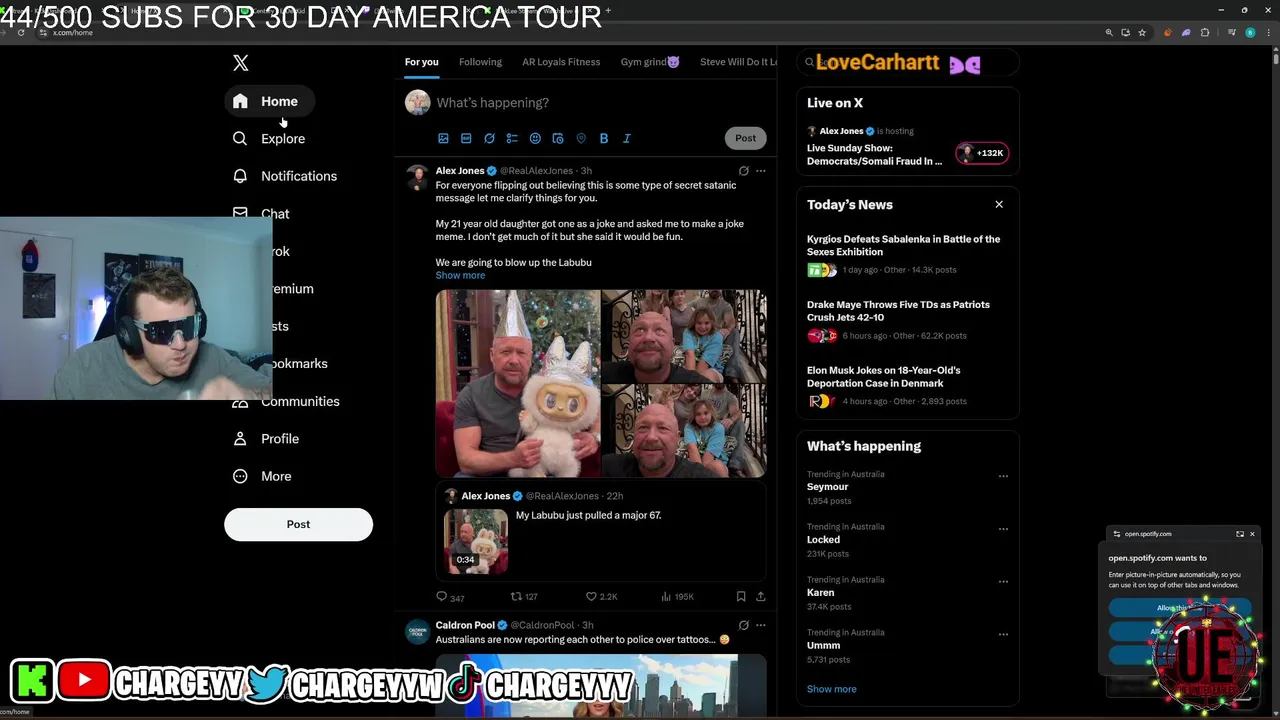Share the Alex Jones post

pos(760,597)
